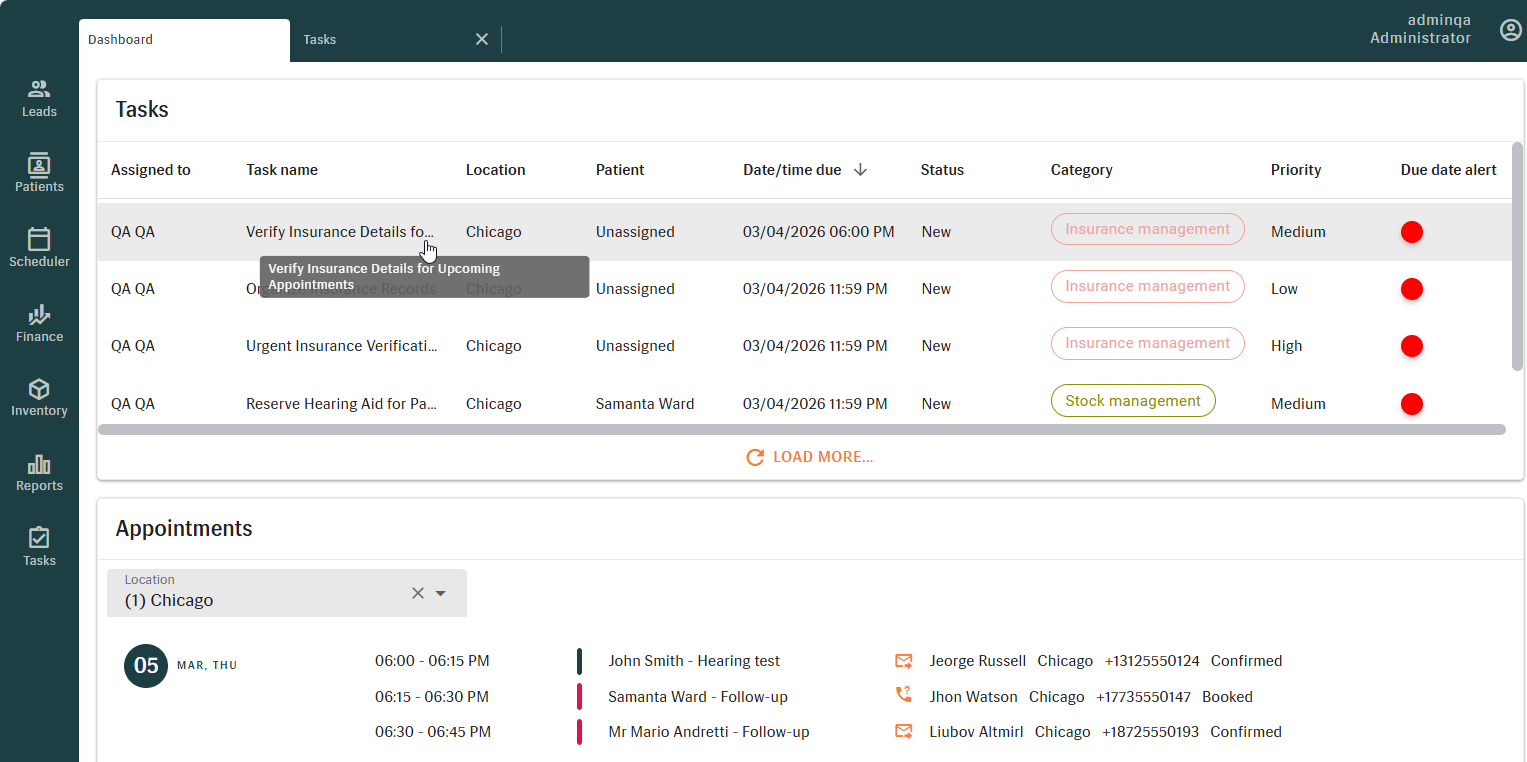Clear the Chicago location filter
This screenshot has height=762, width=1527.
point(418,593)
